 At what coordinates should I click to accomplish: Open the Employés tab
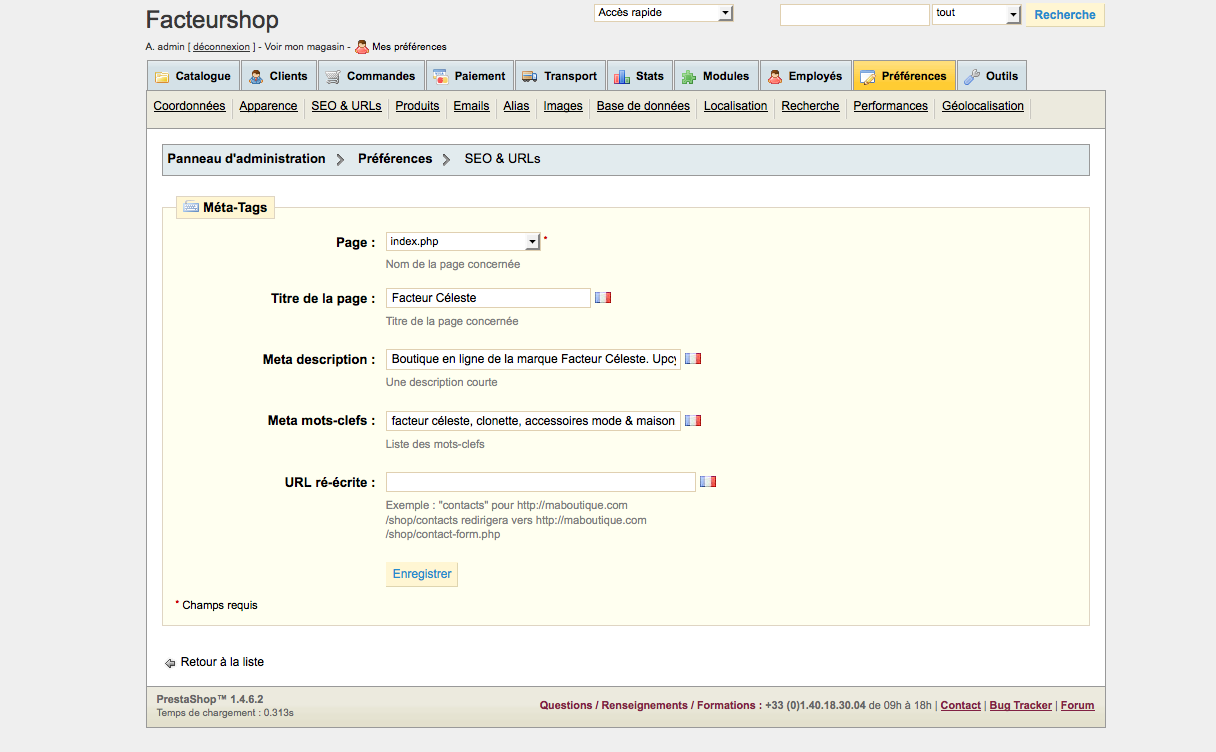(x=805, y=76)
